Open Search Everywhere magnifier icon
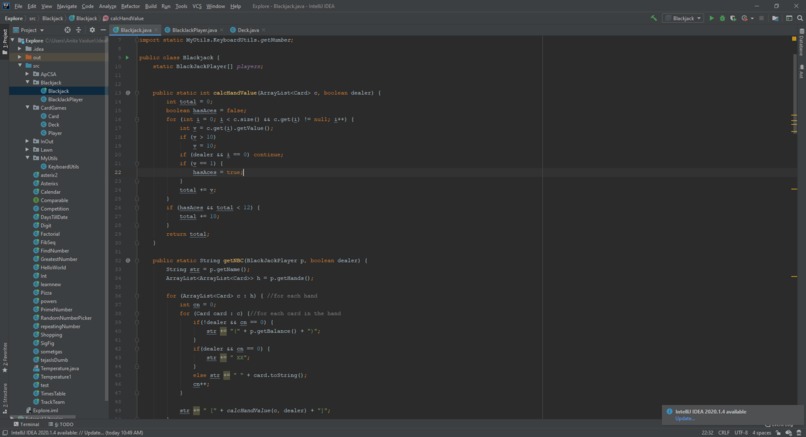 pos(800,18)
